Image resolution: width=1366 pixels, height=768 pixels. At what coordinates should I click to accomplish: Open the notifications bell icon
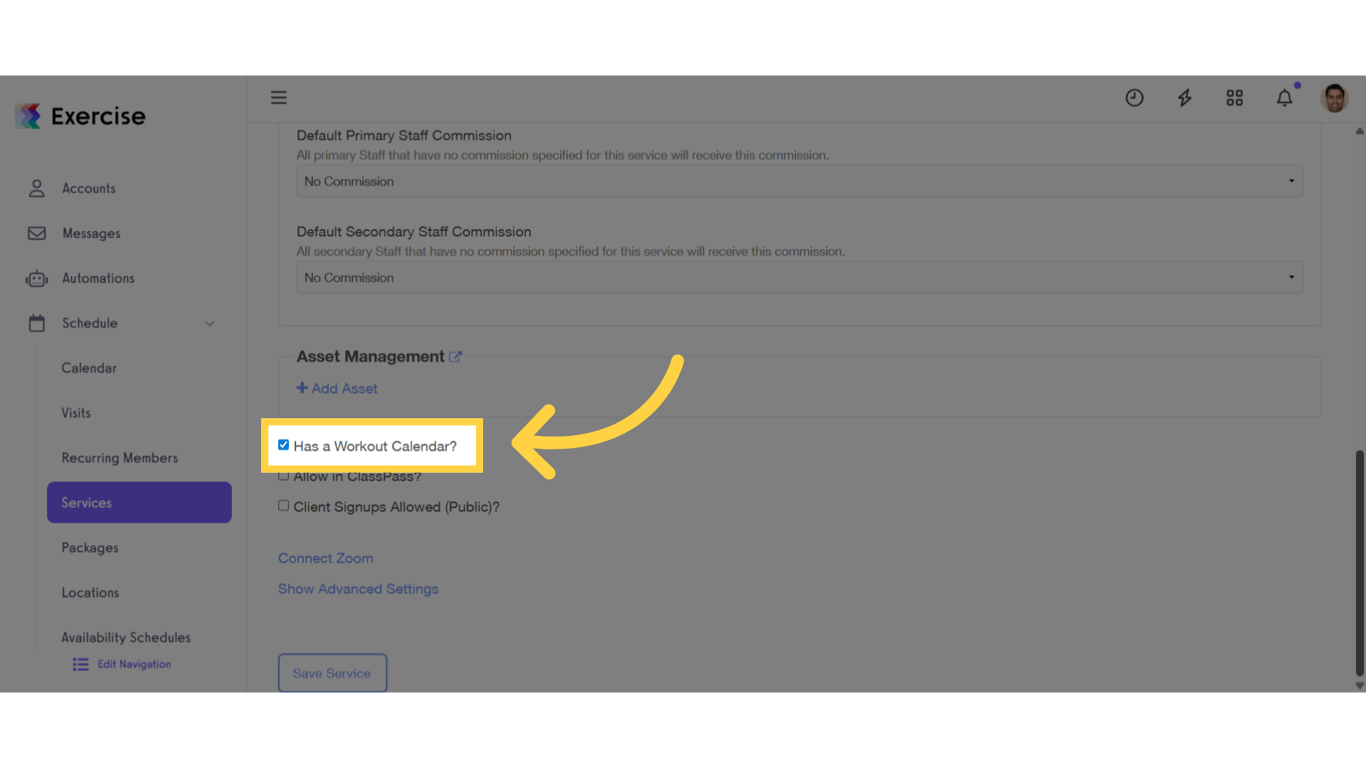tap(1285, 98)
